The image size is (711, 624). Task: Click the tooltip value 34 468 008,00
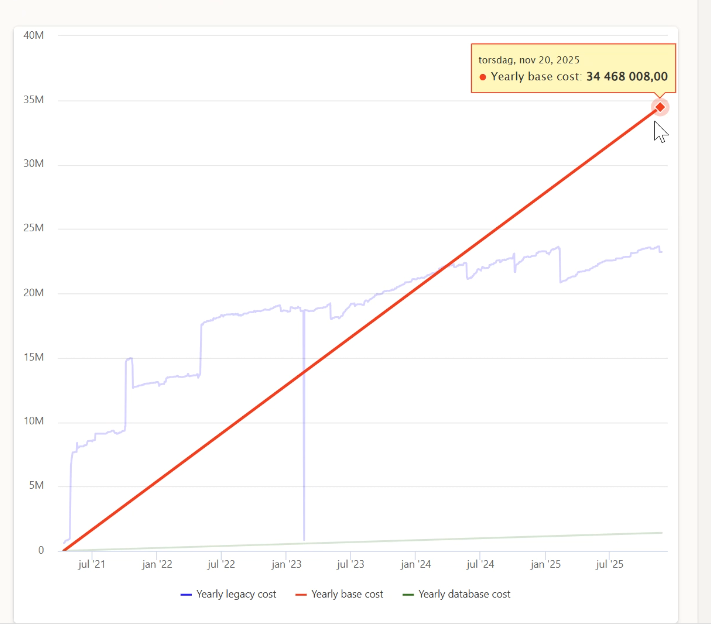(x=627, y=76)
